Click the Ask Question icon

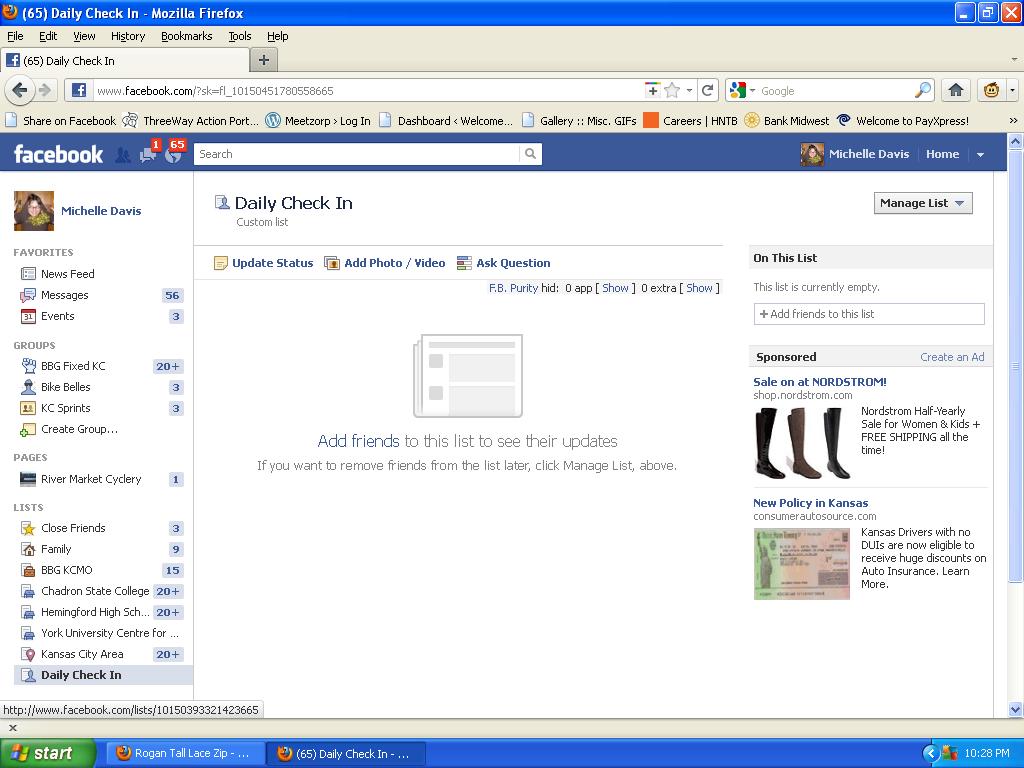pos(464,263)
